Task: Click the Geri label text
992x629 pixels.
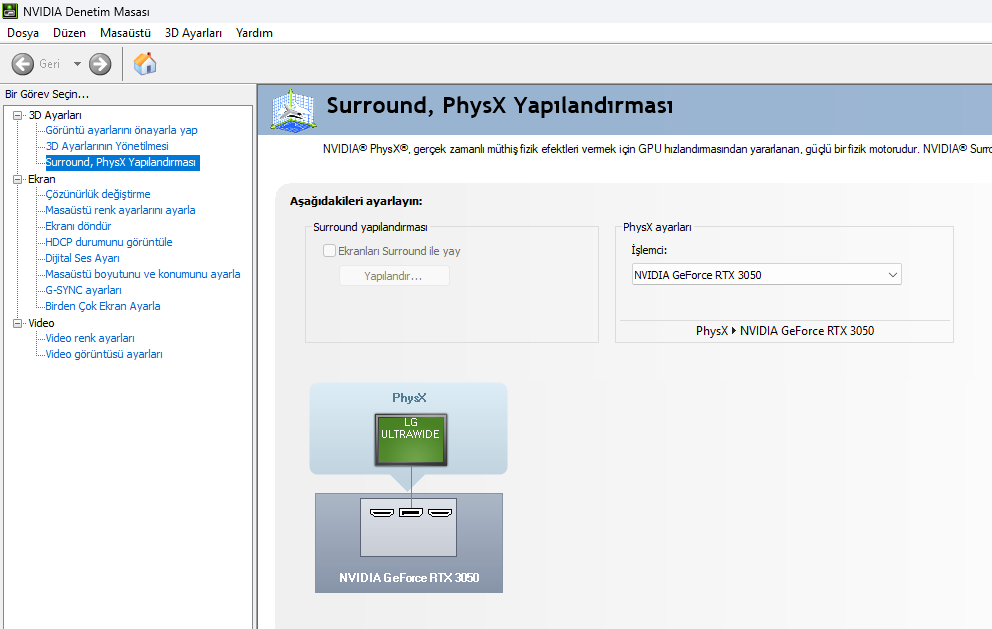Action: 49,64
